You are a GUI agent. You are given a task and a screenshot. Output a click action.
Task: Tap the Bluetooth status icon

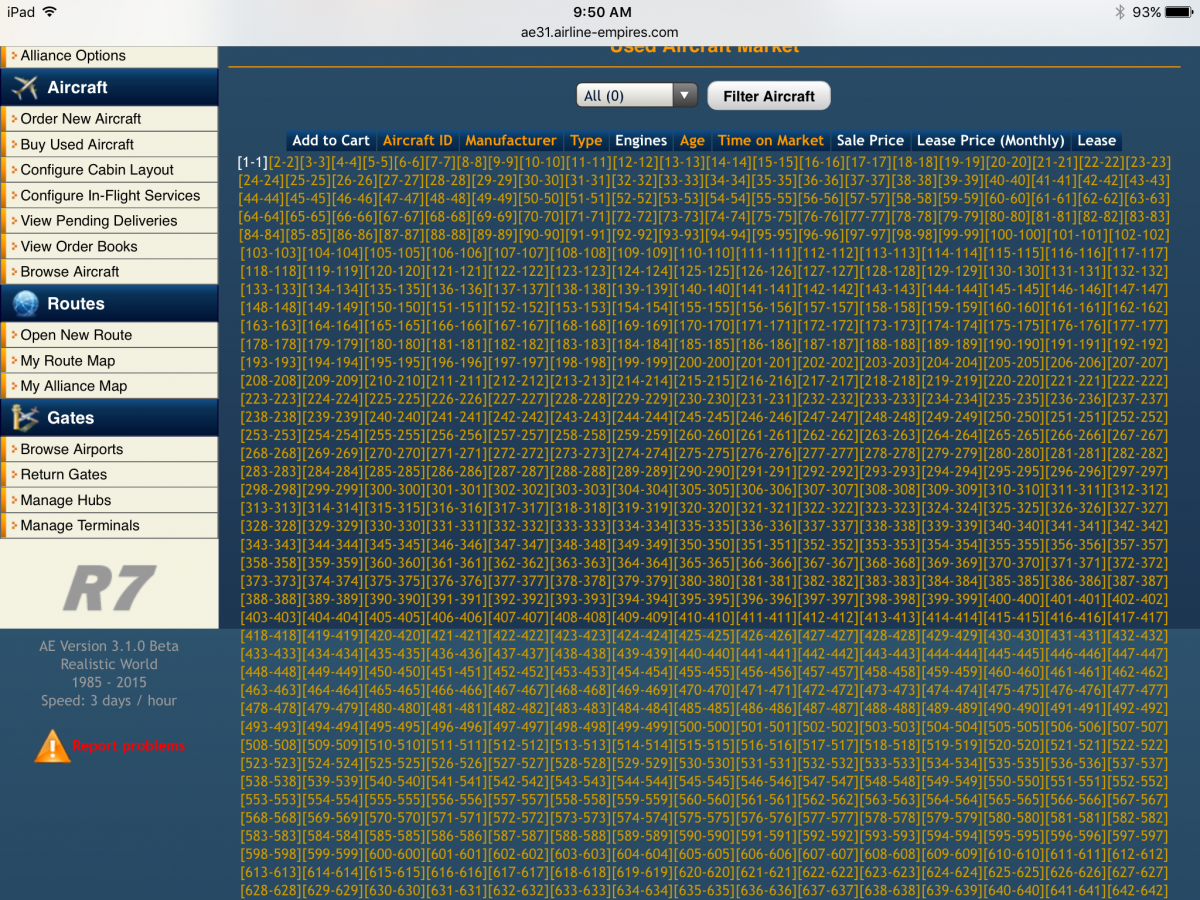(1120, 12)
